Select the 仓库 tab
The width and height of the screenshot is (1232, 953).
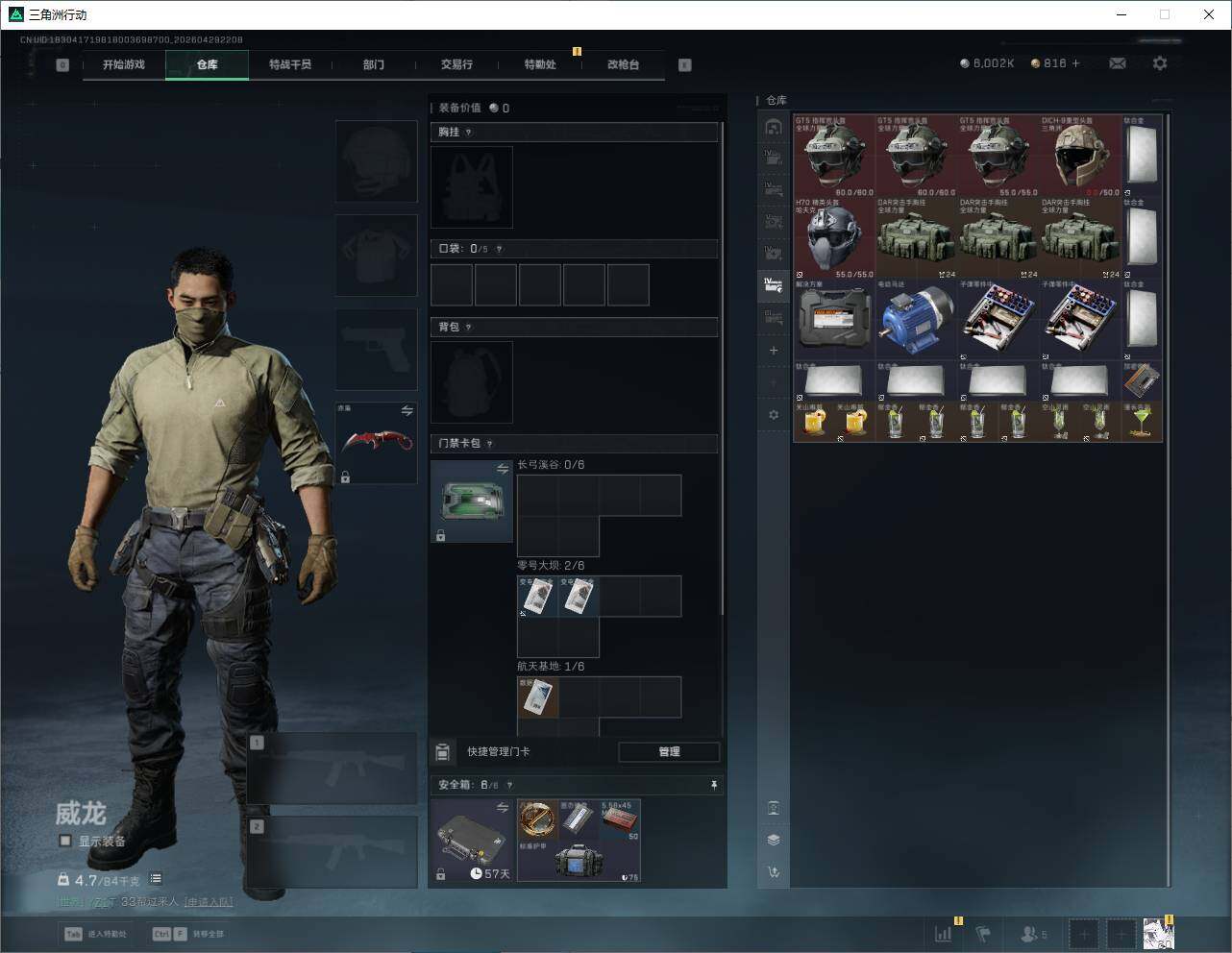[x=208, y=64]
